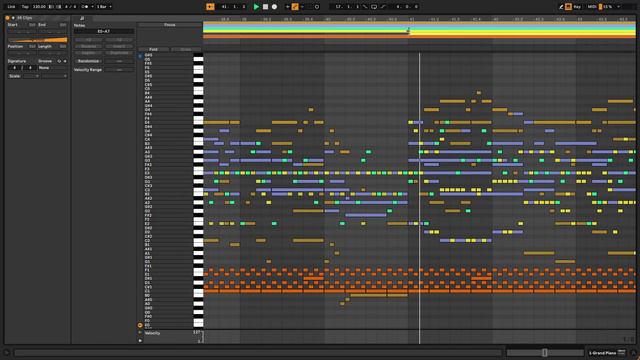640x360 pixels.
Task: Click the lower triangle below Velocity expander
Action: click(140, 340)
